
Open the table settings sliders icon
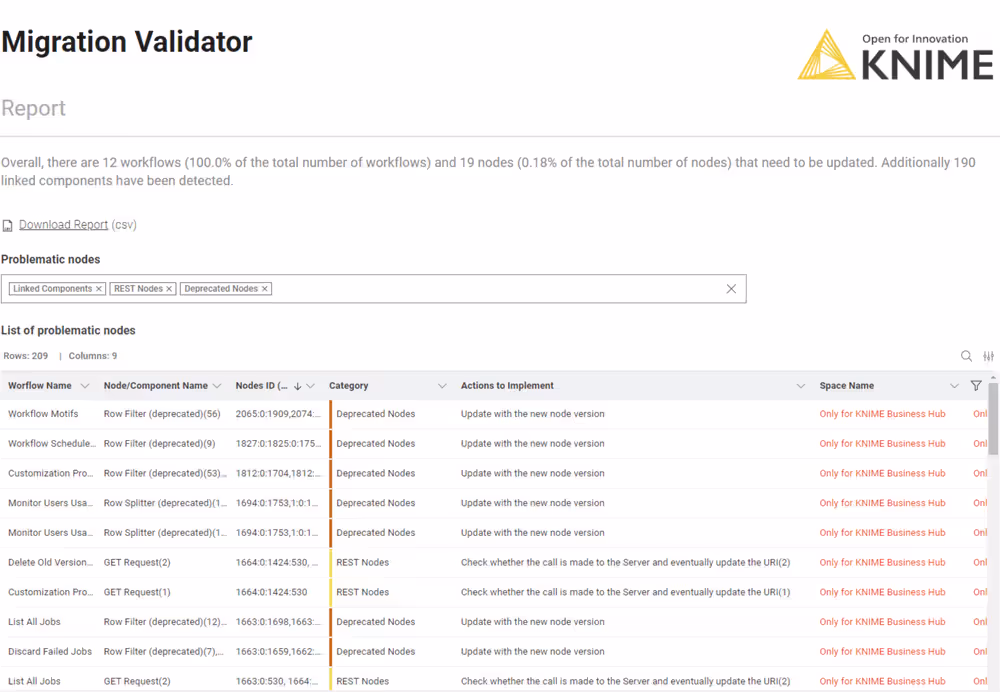[988, 355]
